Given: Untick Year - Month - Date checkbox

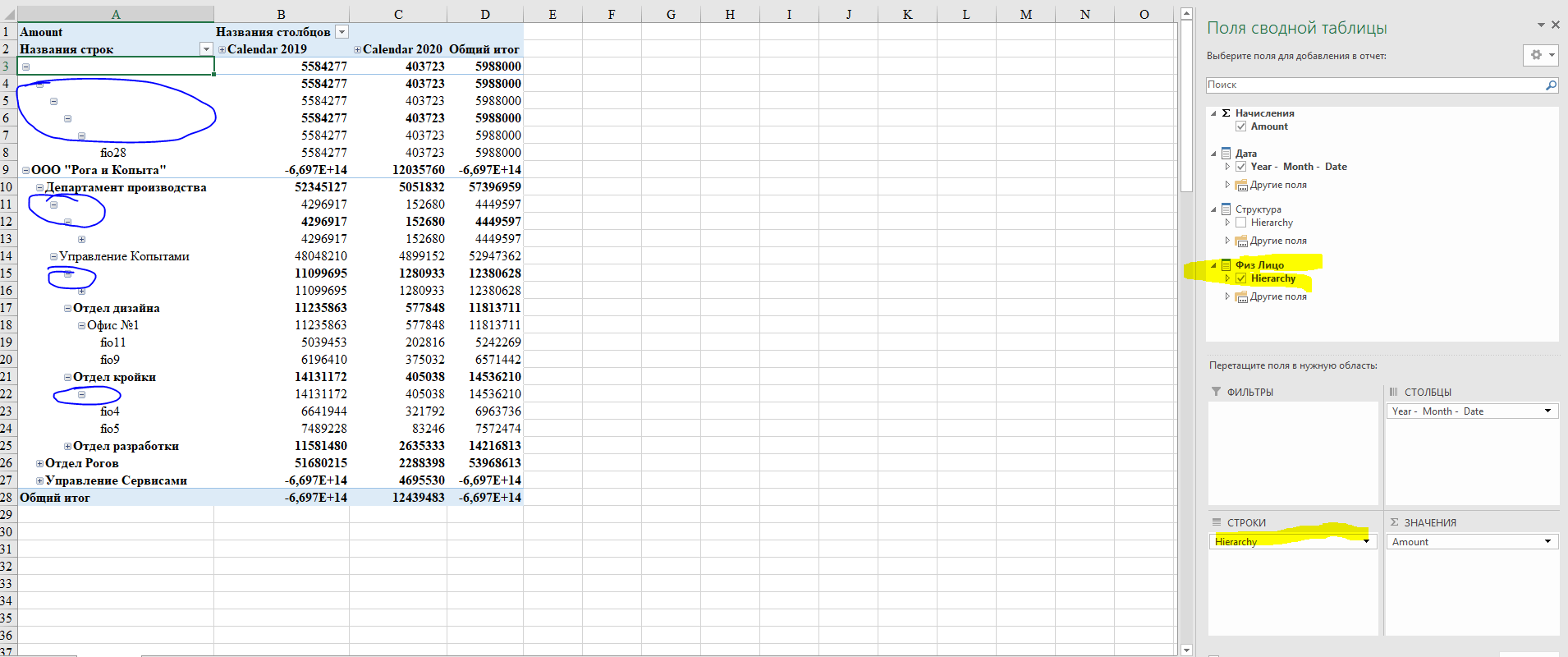Looking at the screenshot, I should 1241,167.
